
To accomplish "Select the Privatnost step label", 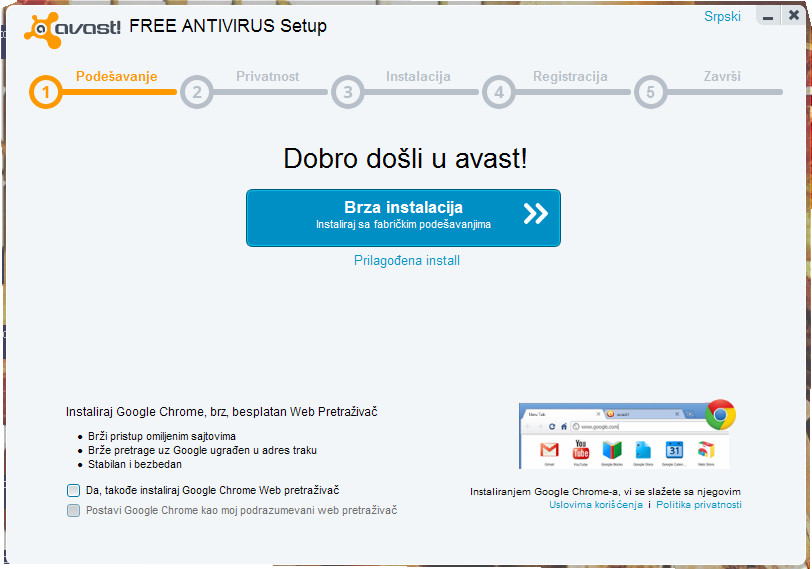I will 268,77.
